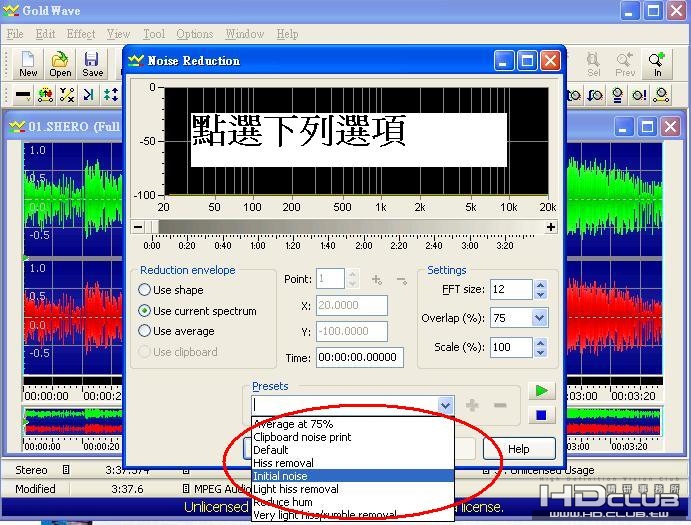Click the zoom In magnifier icon

point(657,64)
